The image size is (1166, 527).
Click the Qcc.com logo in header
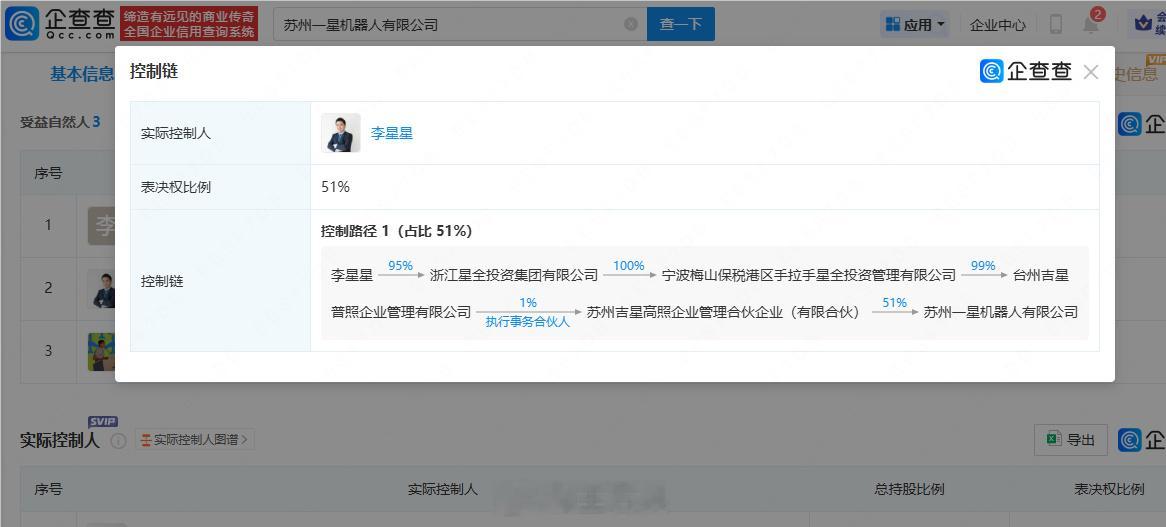[x=59, y=24]
